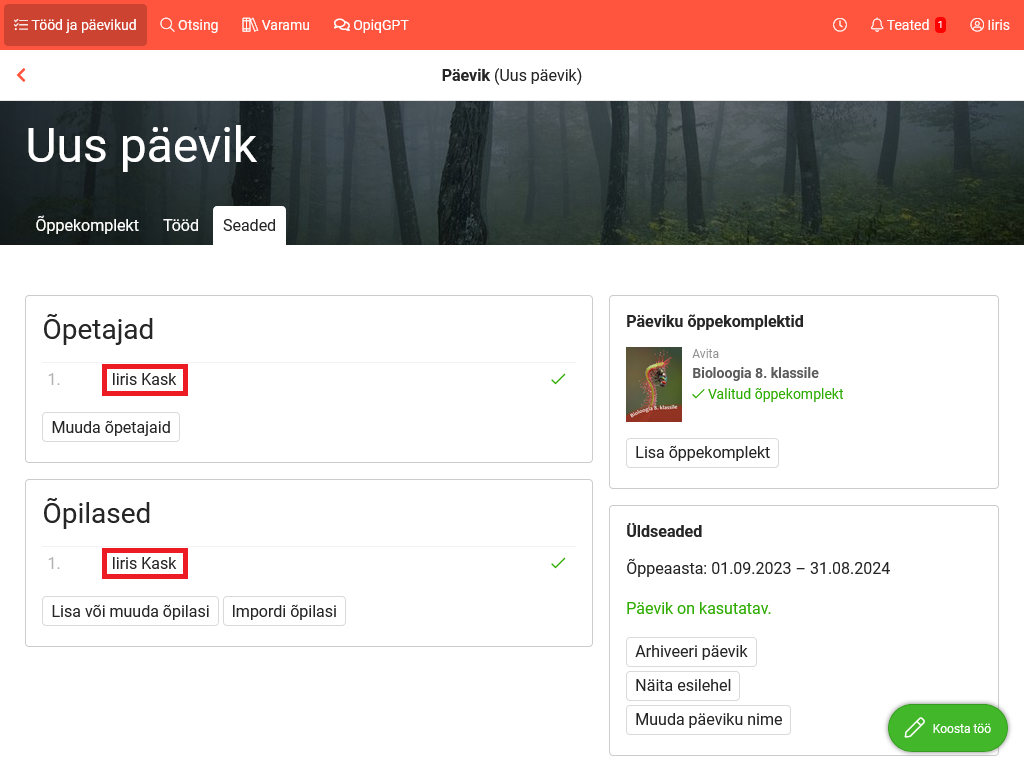Click student Iiris Kask green checkmark
Screen dimensions: 1024x768
[558, 563]
